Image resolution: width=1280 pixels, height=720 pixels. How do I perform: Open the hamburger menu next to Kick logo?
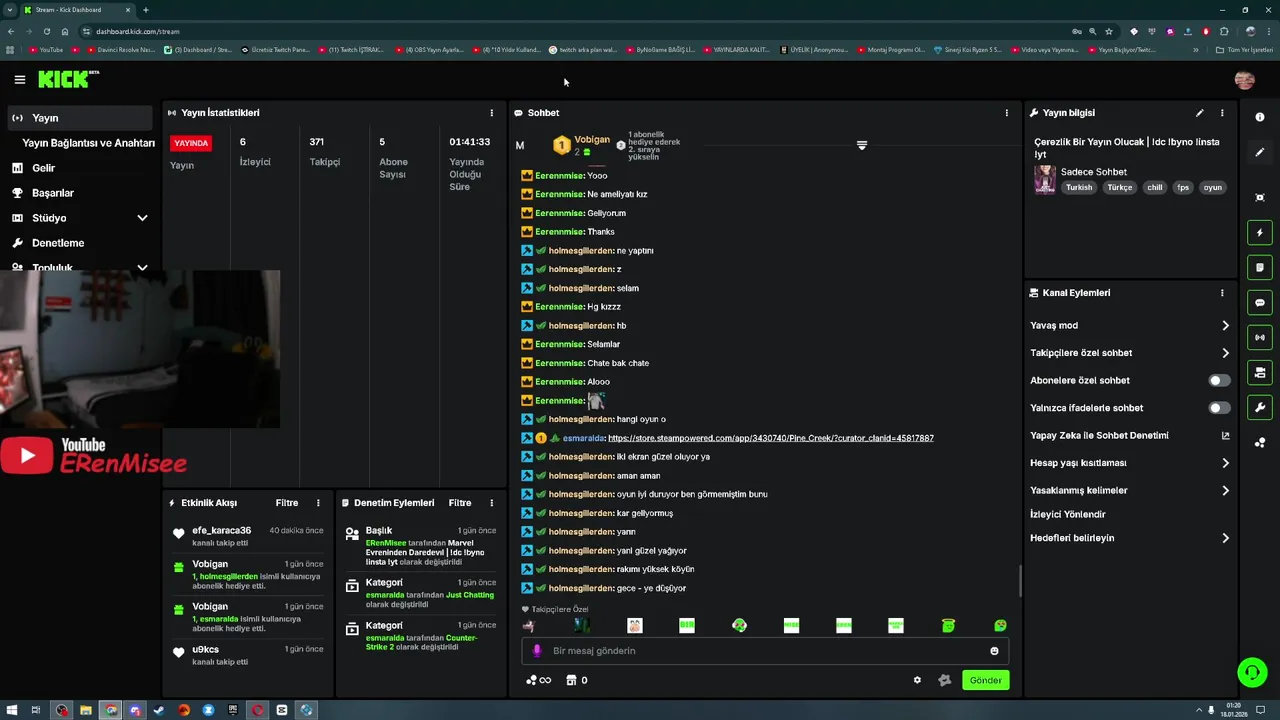[x=19, y=79]
